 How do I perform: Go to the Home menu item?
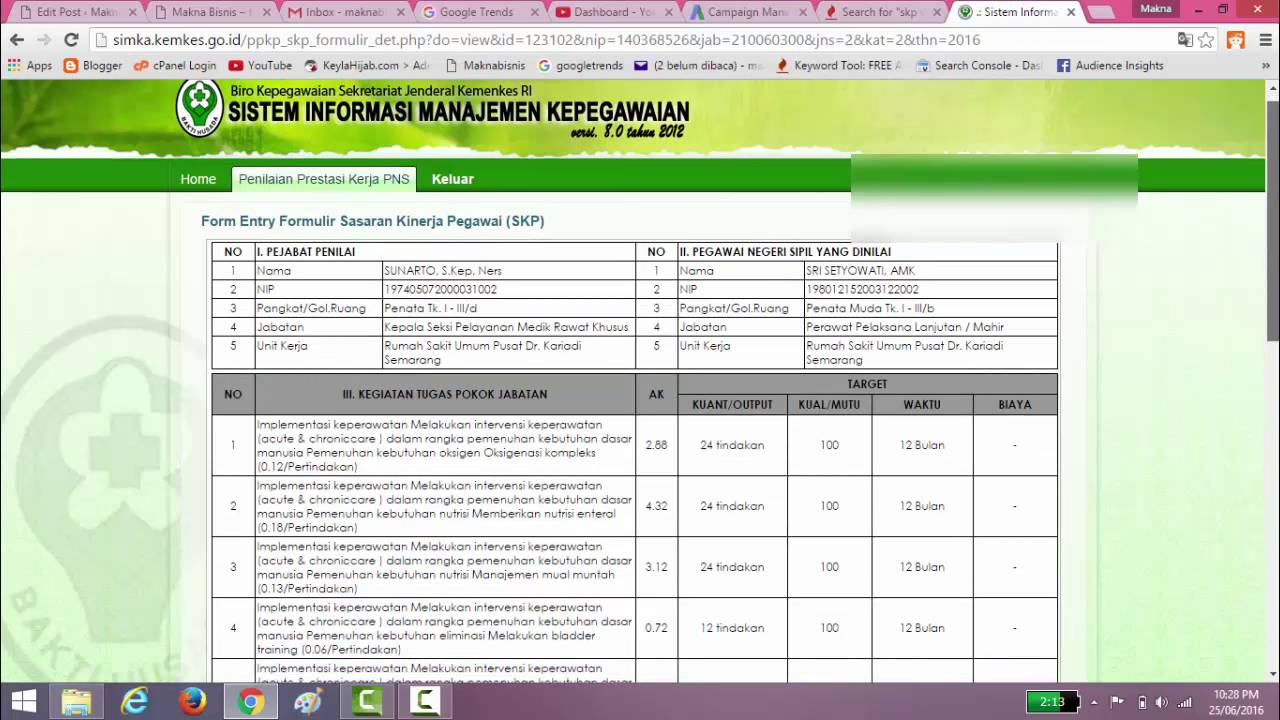click(x=198, y=179)
